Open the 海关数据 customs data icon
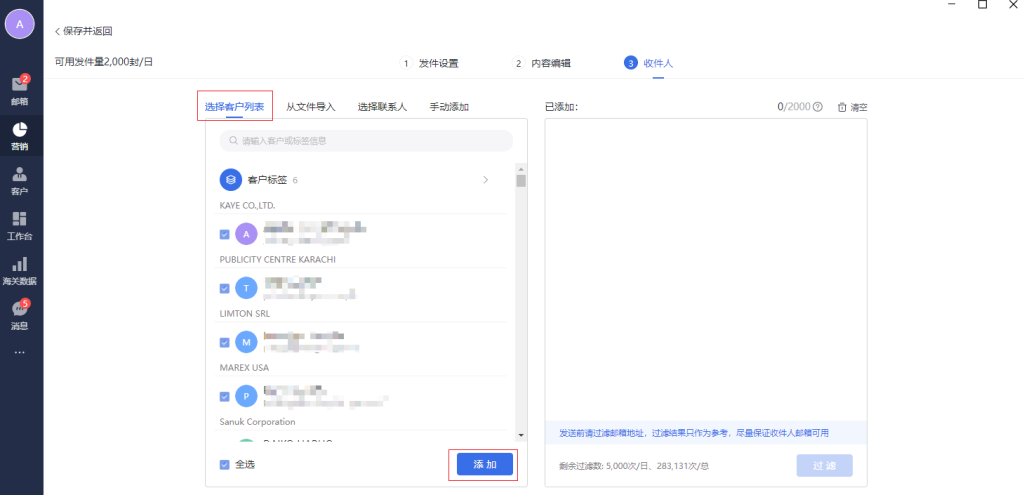 point(20,270)
